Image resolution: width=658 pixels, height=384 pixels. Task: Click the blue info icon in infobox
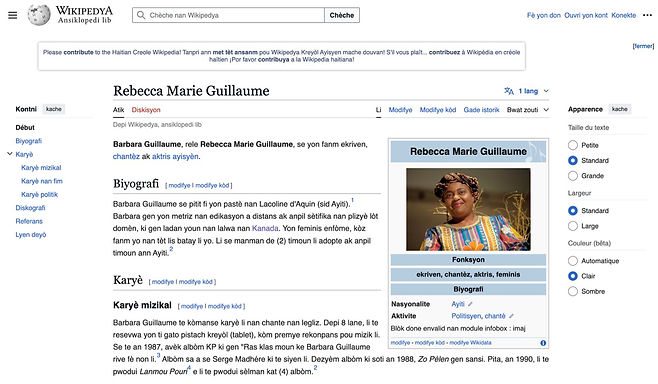point(543,343)
